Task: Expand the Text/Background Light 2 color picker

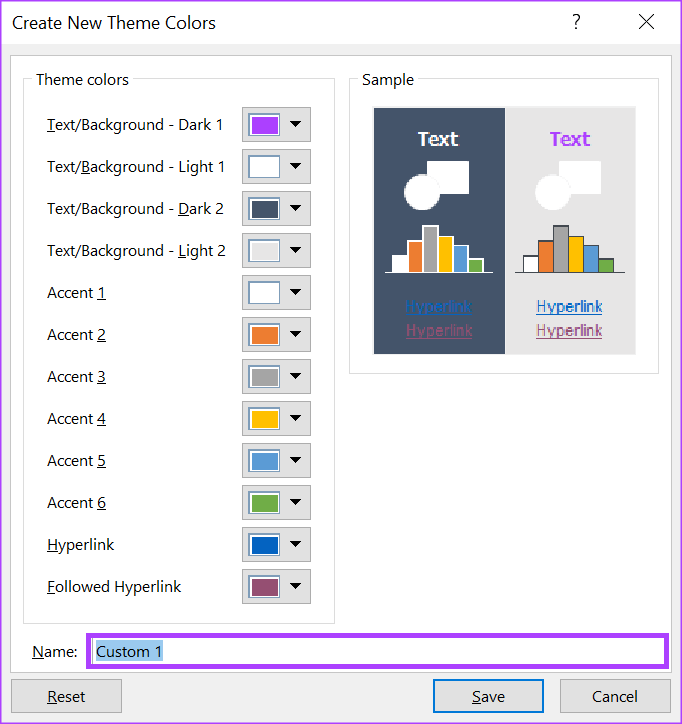Action: (295, 251)
